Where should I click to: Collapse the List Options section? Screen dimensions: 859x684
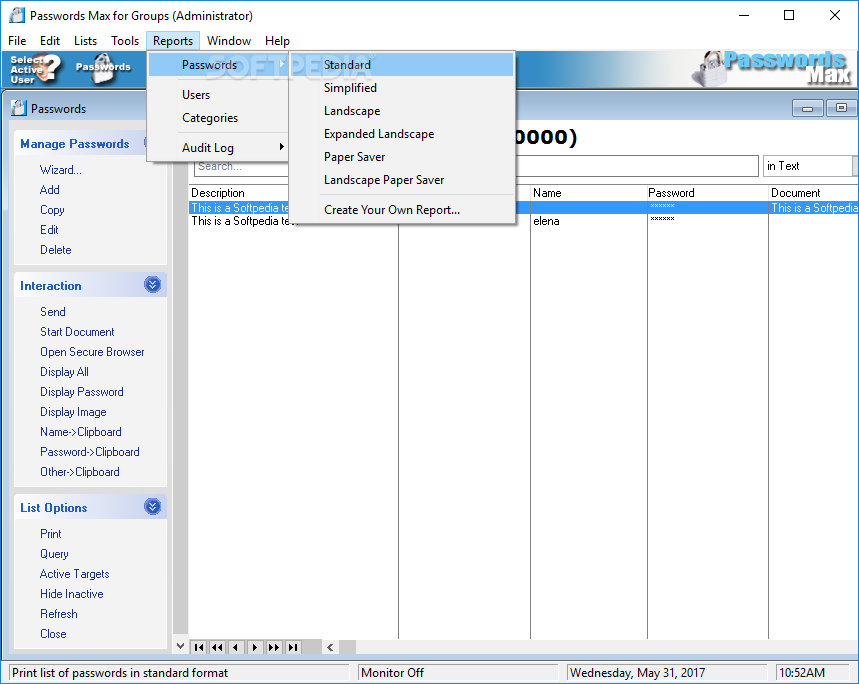coord(152,507)
